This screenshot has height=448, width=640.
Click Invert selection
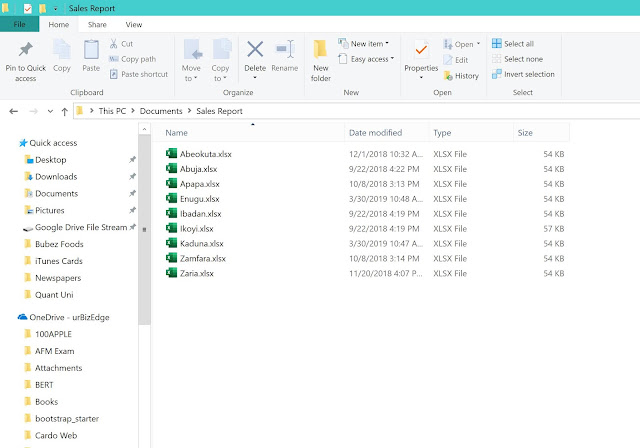[x=523, y=74]
